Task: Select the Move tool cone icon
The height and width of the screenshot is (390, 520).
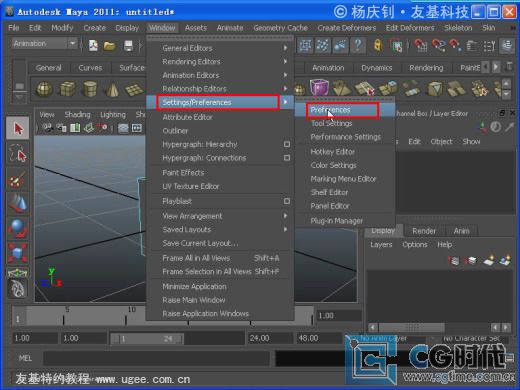Action: (18, 203)
